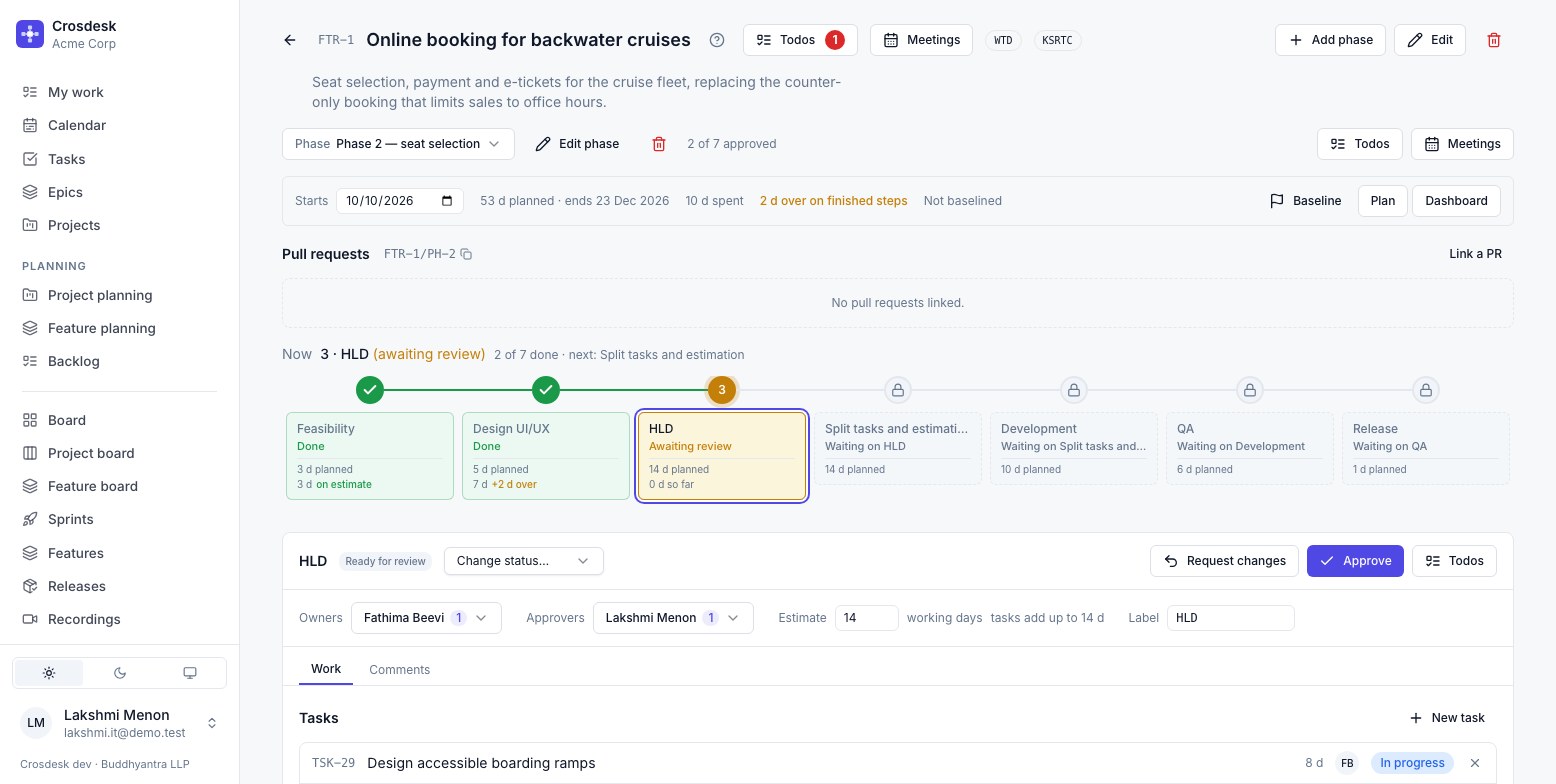Click the Edit phase button
Image resolution: width=1556 pixels, height=784 pixels.
click(x=577, y=144)
